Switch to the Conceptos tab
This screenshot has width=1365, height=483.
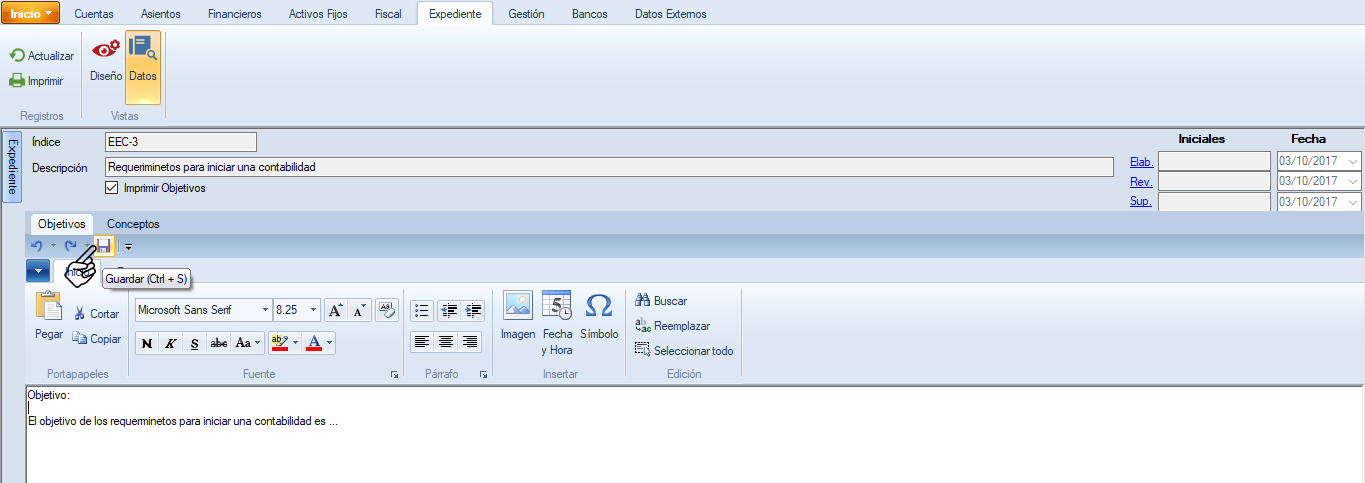click(133, 224)
